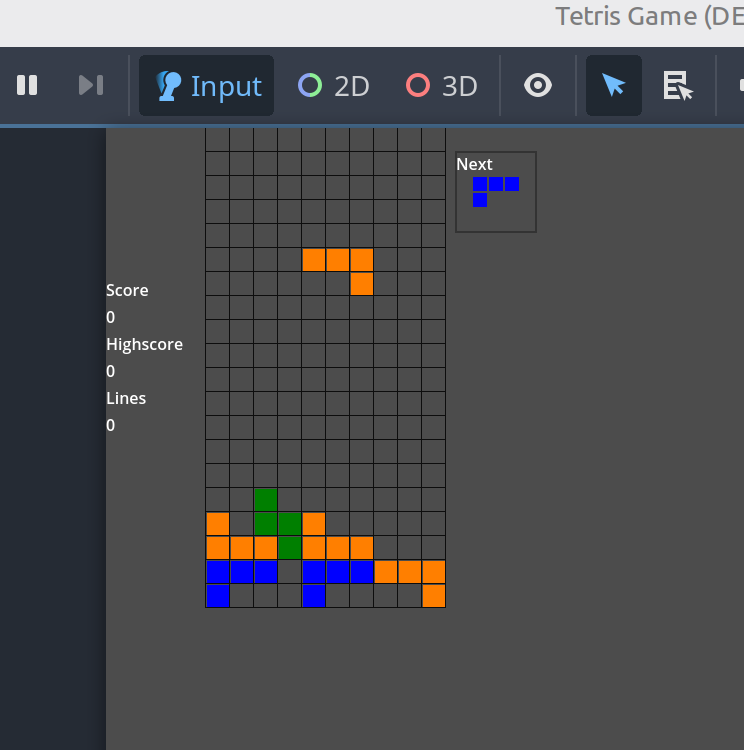Click the 'Lines' label
The width and height of the screenshot is (744, 750).
click(x=126, y=398)
